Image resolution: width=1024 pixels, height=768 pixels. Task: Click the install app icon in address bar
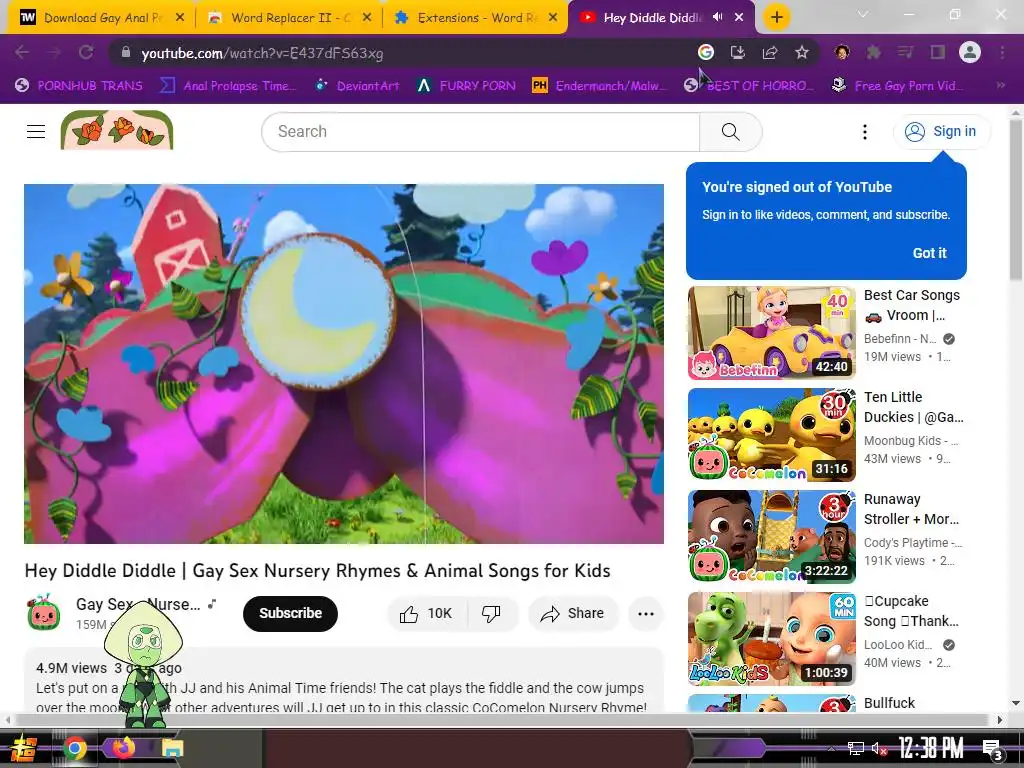point(737,52)
